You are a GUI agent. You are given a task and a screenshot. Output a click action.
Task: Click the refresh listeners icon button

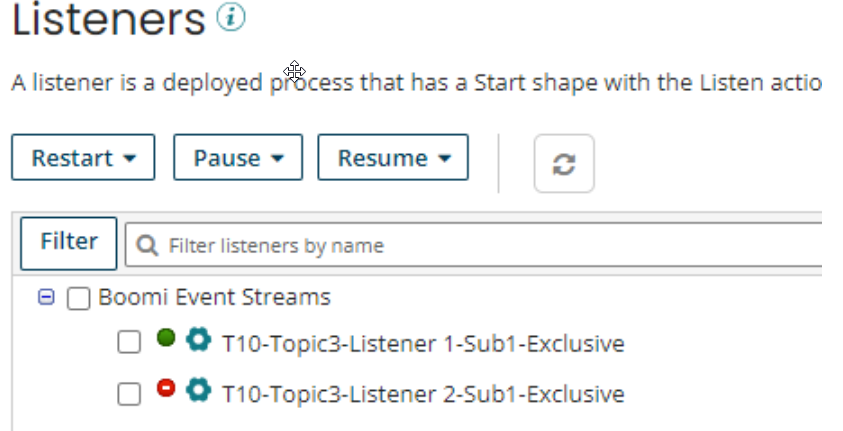564,163
